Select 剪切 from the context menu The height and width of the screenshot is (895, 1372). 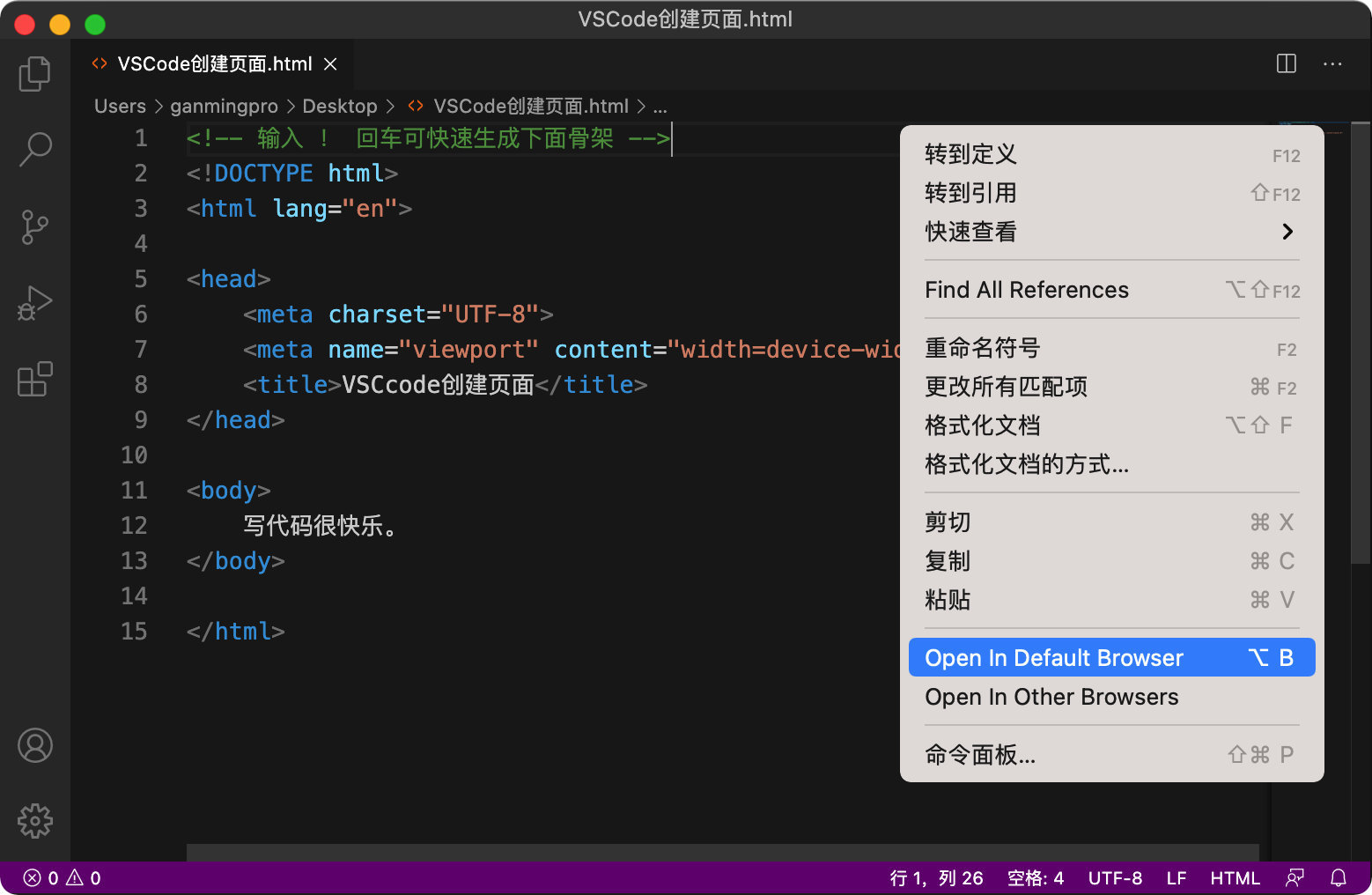[1112, 522]
